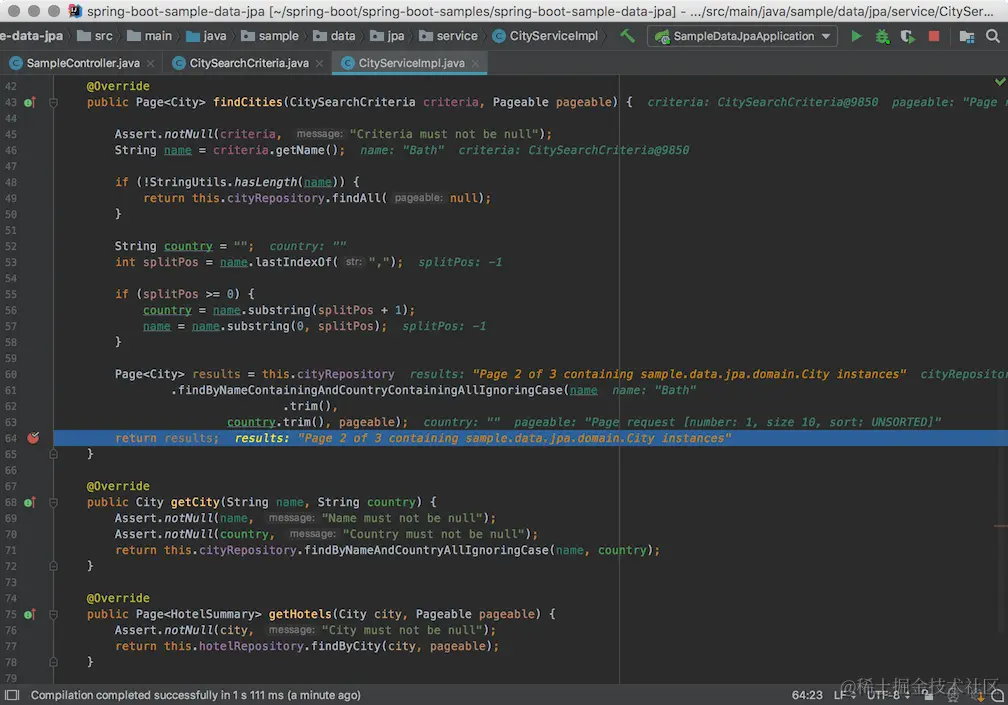Viewport: 1008px width, 705px height.
Task: Run SampleDataJpaApplication with the green play icon
Action: (x=856, y=37)
